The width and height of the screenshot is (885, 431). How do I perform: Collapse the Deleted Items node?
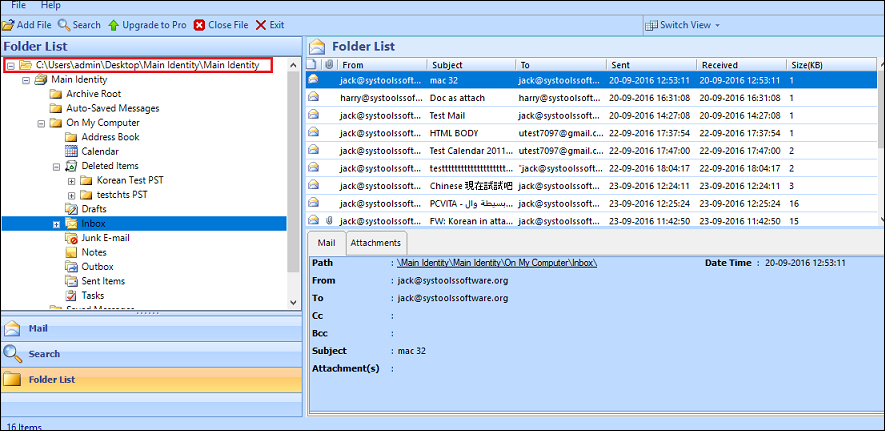[x=56, y=166]
